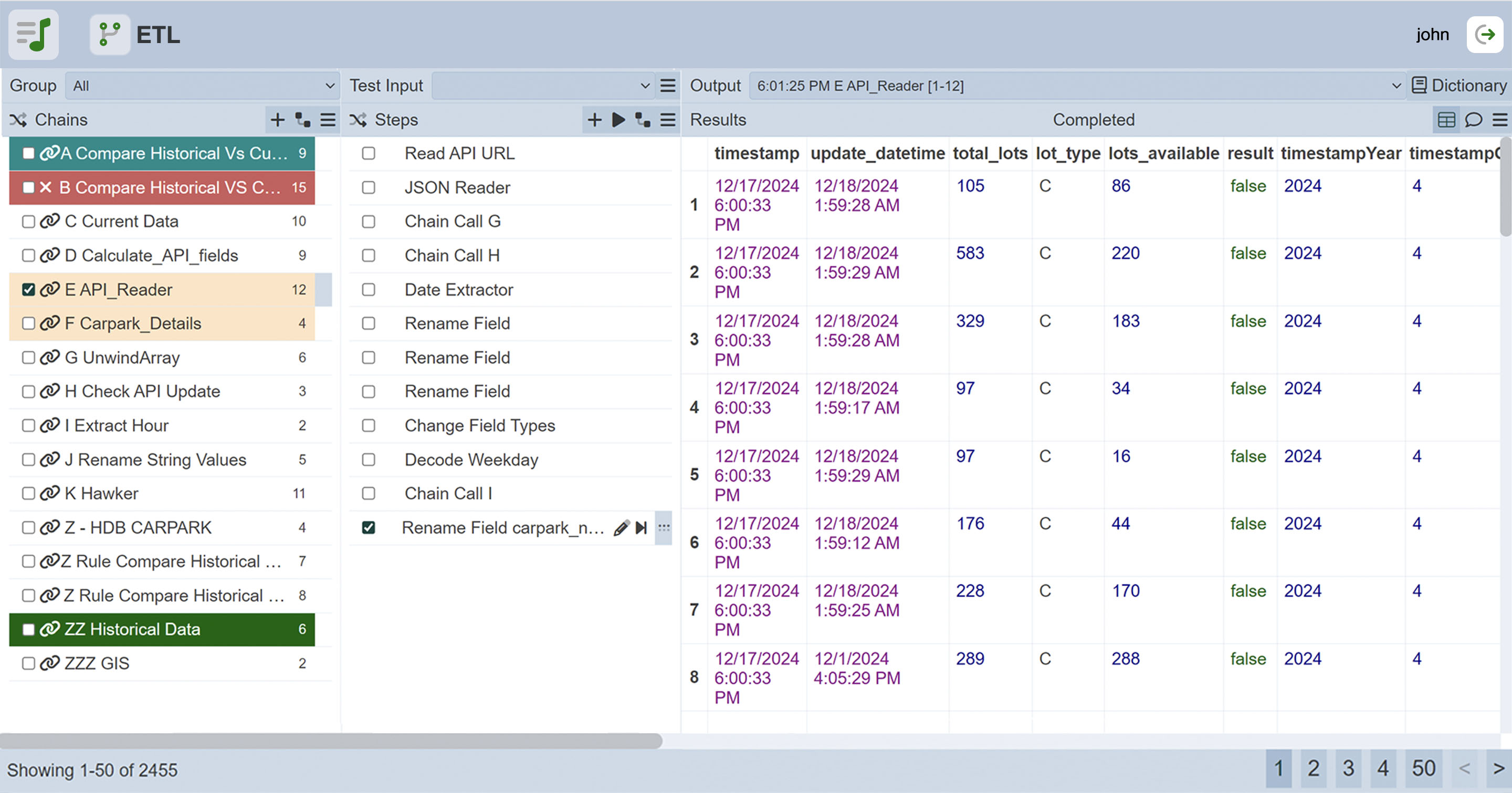Sort by the total_lots column header
1512x793 pixels.
click(990, 153)
